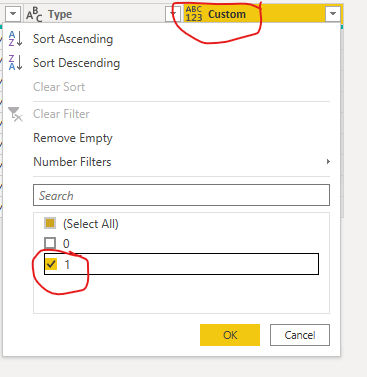Focus the Search filter input box
The width and height of the screenshot is (367, 377).
pos(181,195)
